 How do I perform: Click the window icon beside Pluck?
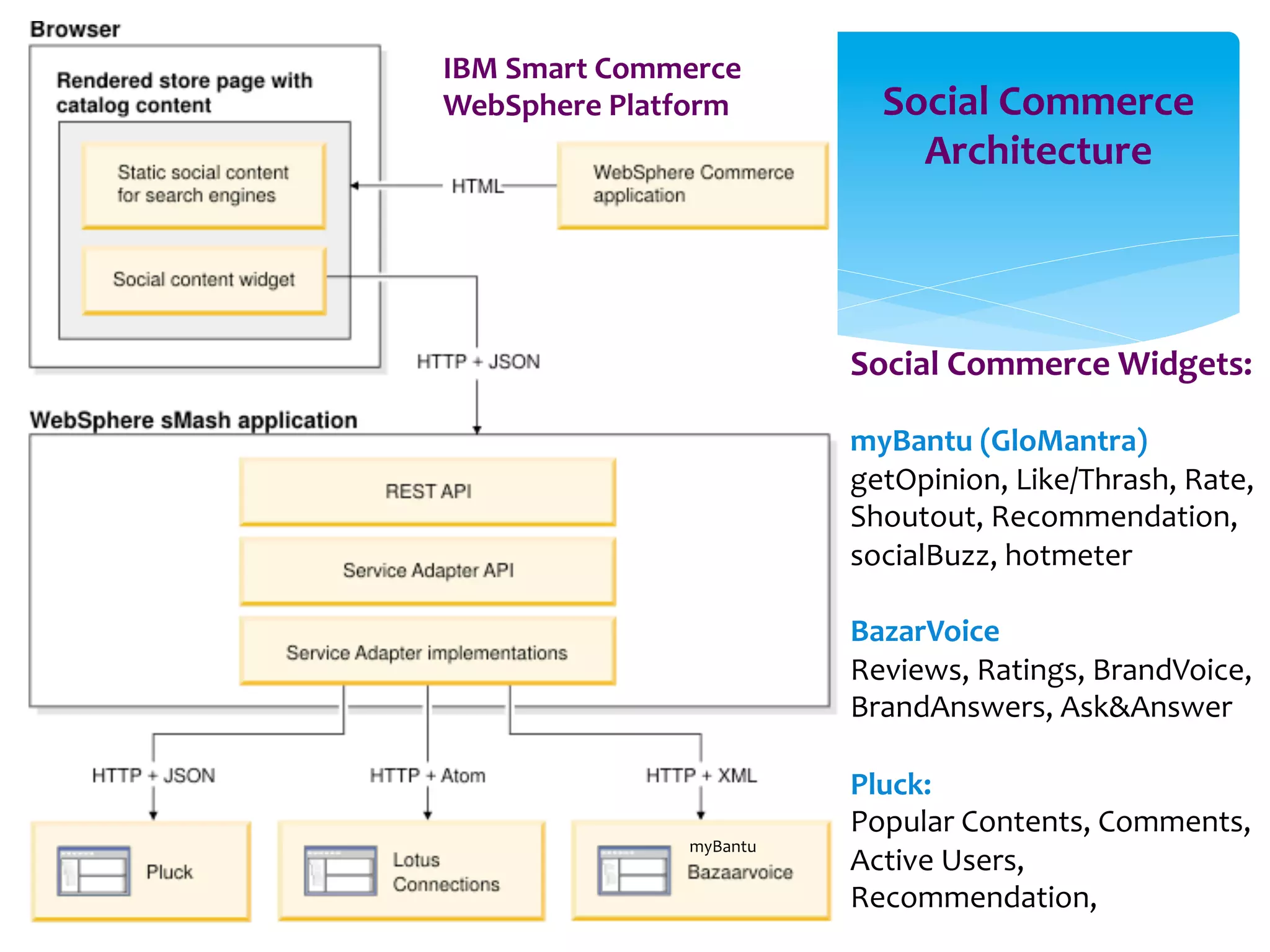(x=94, y=871)
